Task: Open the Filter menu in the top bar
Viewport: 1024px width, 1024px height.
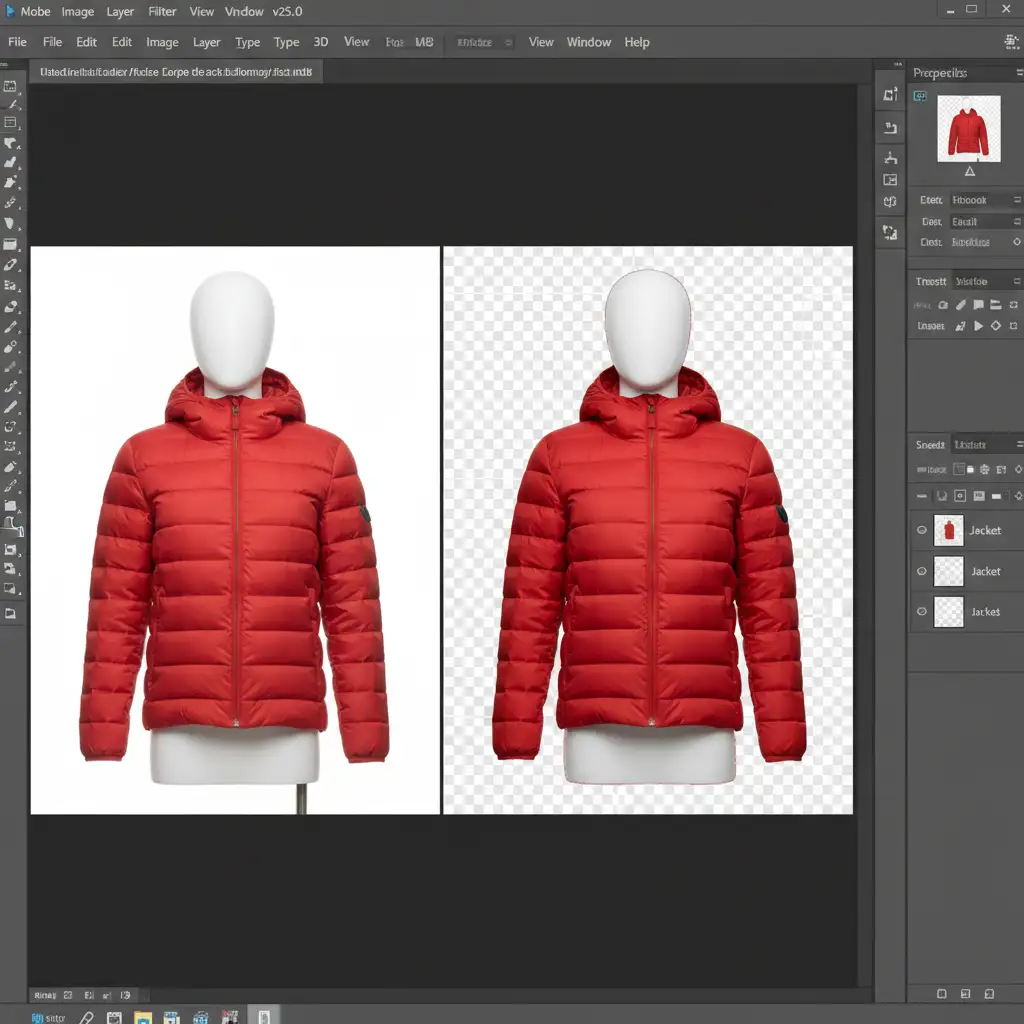Action: 162,12
